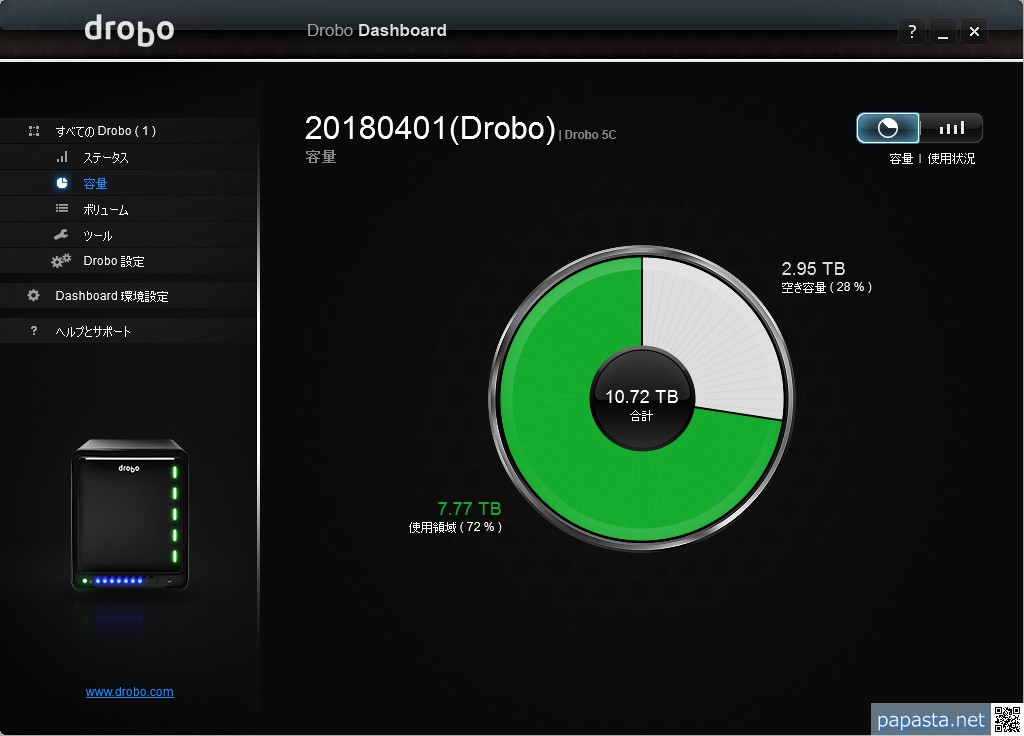Expand すべての Drobo ( 1 ) section

coord(105,131)
